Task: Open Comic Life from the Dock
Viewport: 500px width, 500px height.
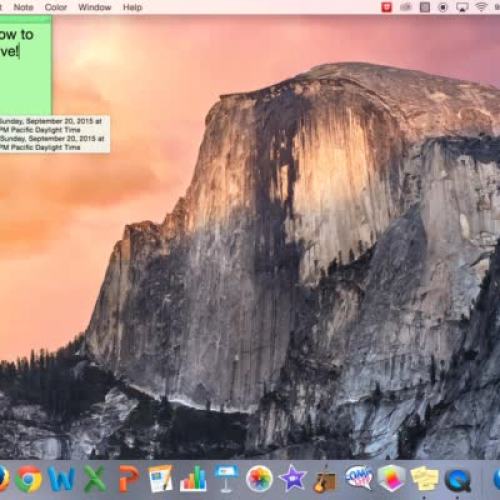Action: [359, 479]
